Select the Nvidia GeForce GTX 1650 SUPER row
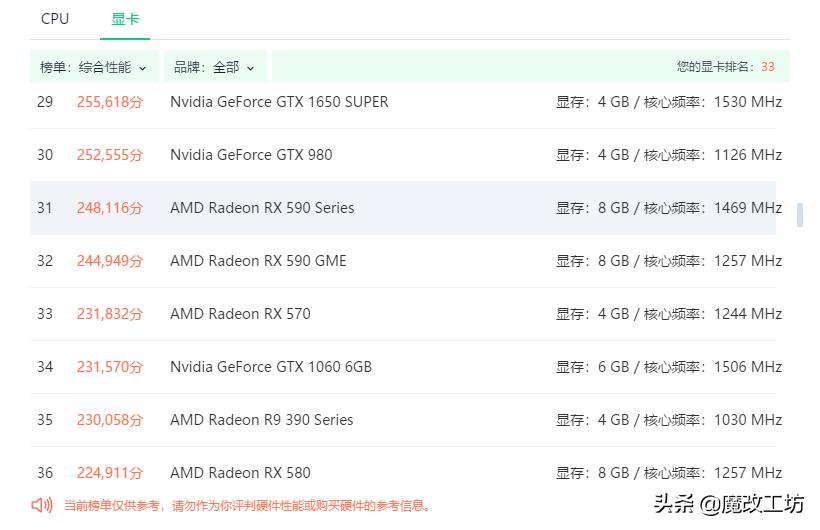This screenshot has width=820, height=530. [279, 102]
